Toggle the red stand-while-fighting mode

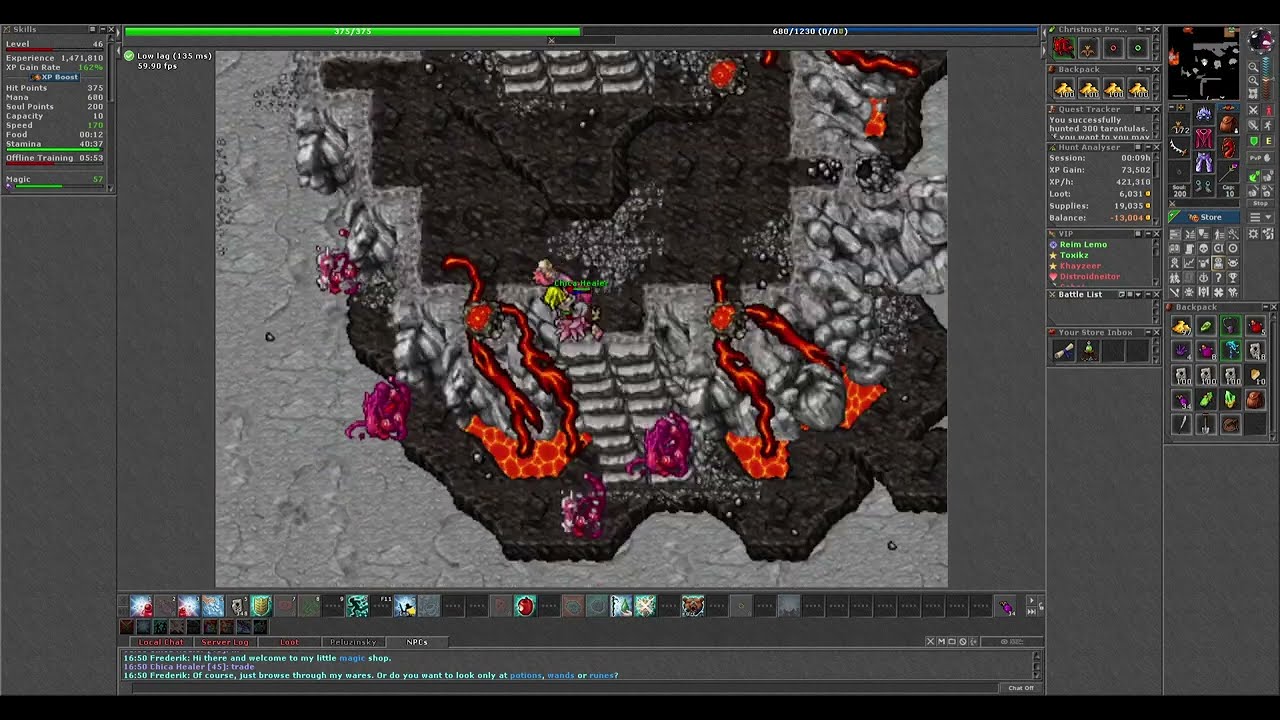pyautogui.click(x=1269, y=110)
